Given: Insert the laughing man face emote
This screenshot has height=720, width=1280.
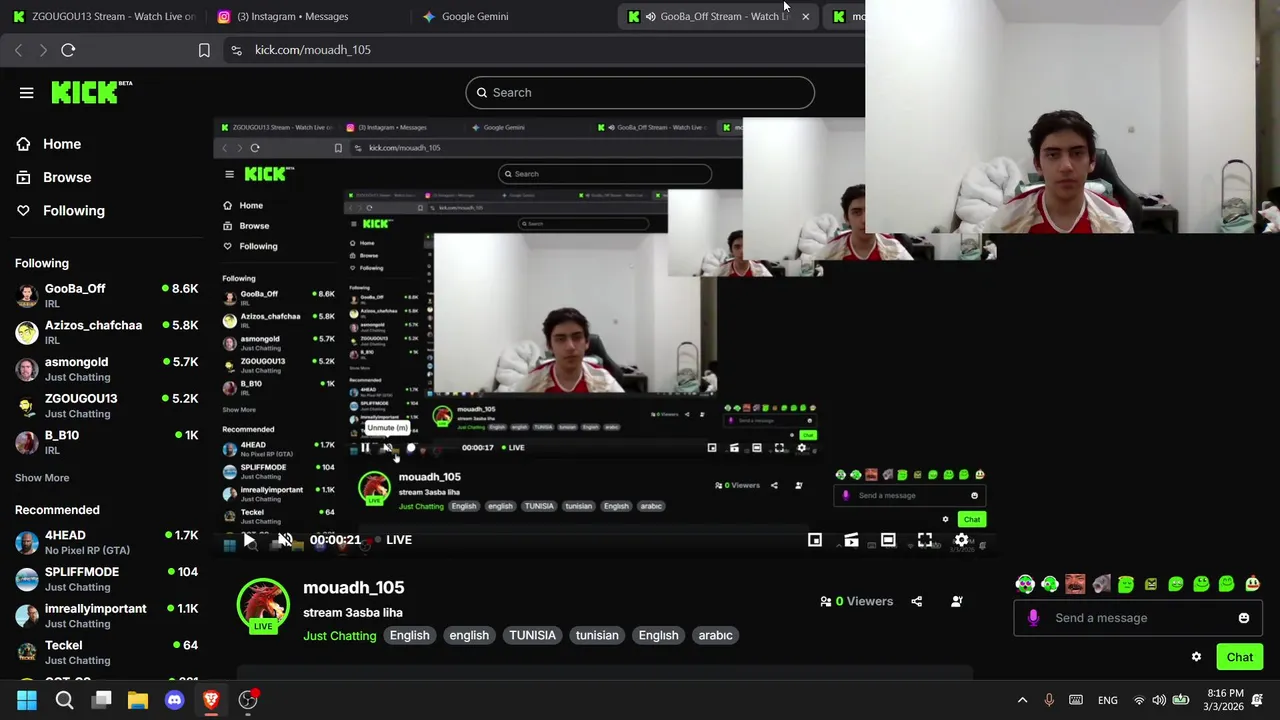Looking at the screenshot, I should (1075, 584).
